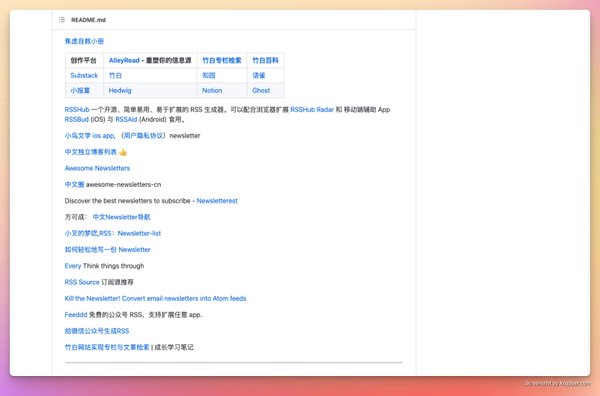This screenshot has width=600, height=396.
Task: Click the 创作平台 table header cell
Action: pos(83,60)
